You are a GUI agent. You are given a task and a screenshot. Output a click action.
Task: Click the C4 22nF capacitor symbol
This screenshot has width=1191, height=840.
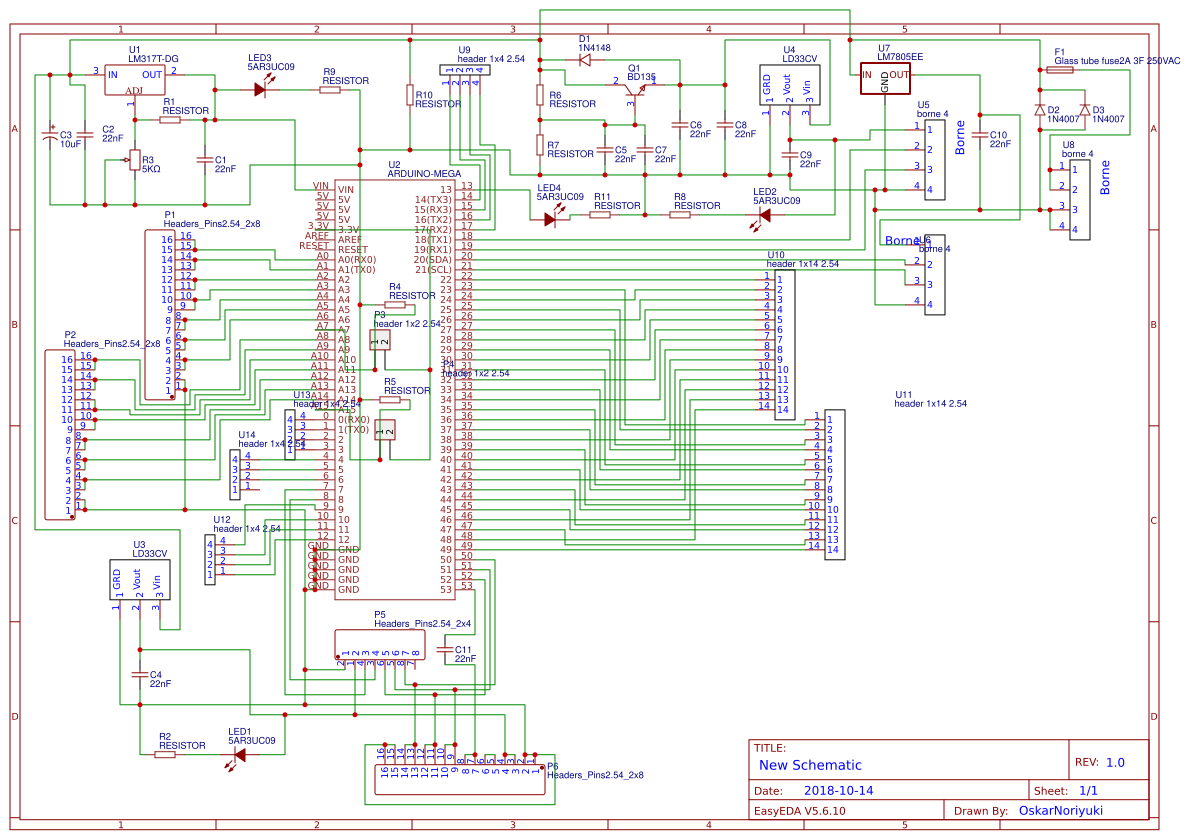tap(140, 674)
